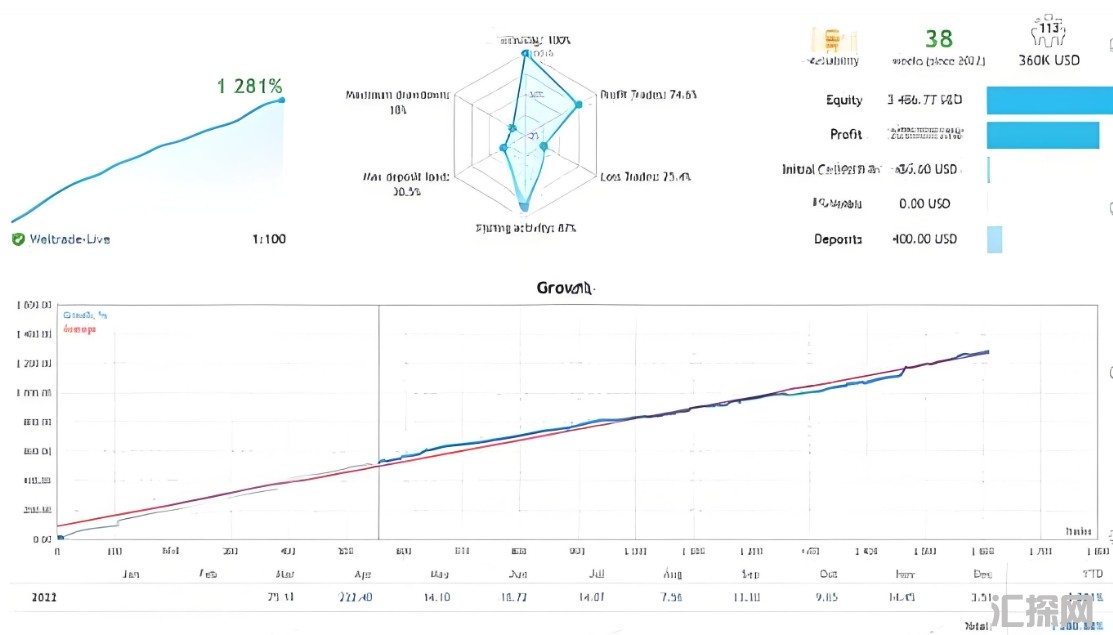Click the blue Profit bar
Screen dimensions: 1113x635
[x=1043, y=135]
